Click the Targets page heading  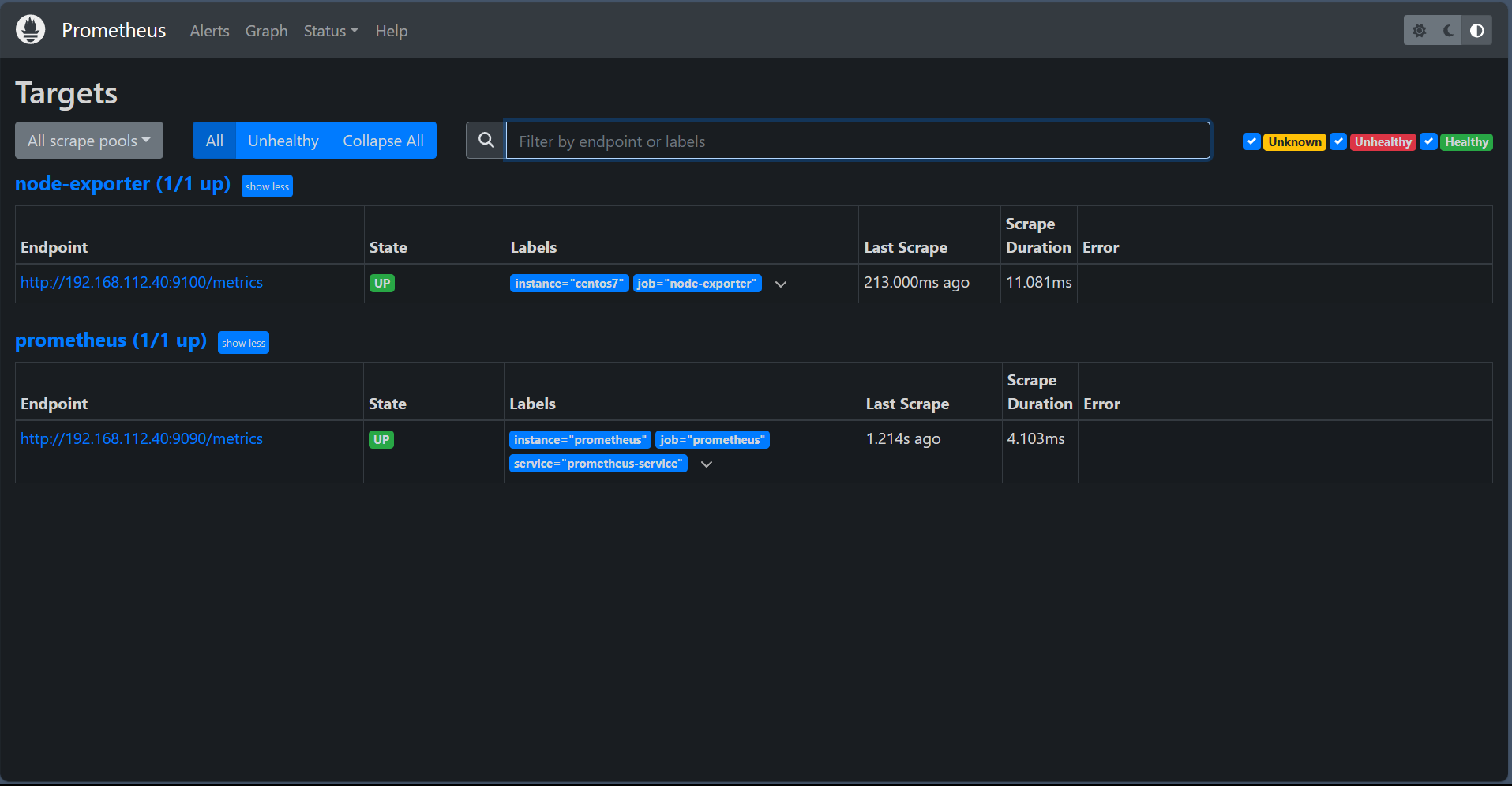66,93
